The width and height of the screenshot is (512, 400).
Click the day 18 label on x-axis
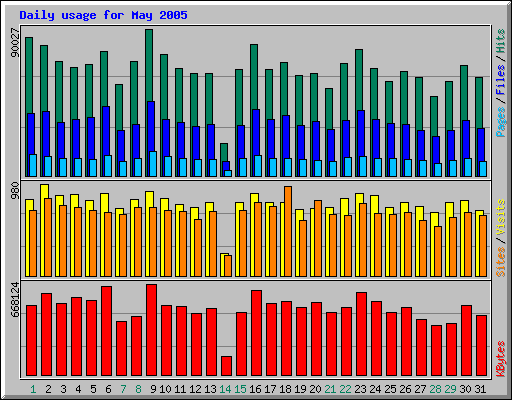[285, 389]
